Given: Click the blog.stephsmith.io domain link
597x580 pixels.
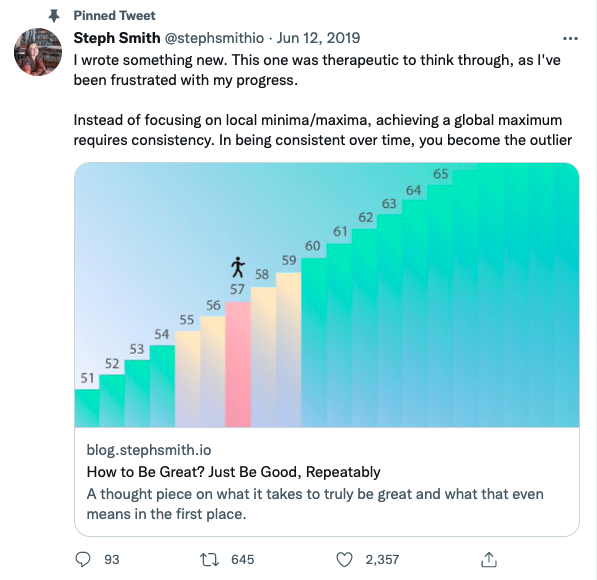Looking at the screenshot, I should coord(149,450).
